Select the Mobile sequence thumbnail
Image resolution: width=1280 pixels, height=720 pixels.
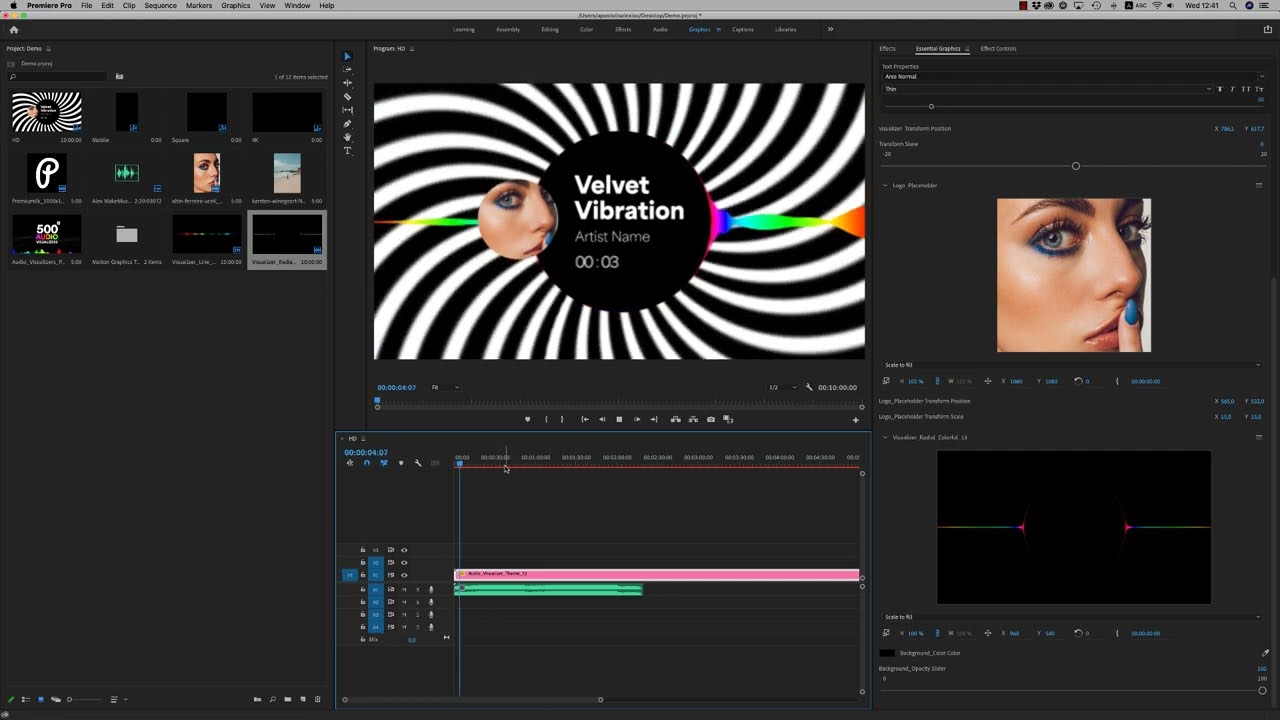(x=127, y=112)
